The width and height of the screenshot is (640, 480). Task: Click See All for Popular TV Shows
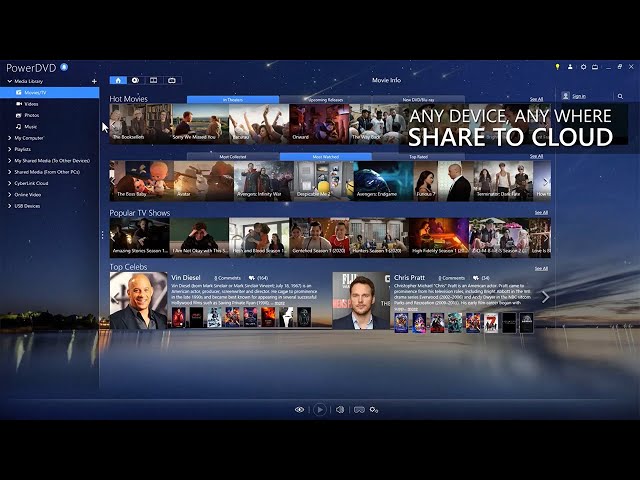click(x=541, y=212)
